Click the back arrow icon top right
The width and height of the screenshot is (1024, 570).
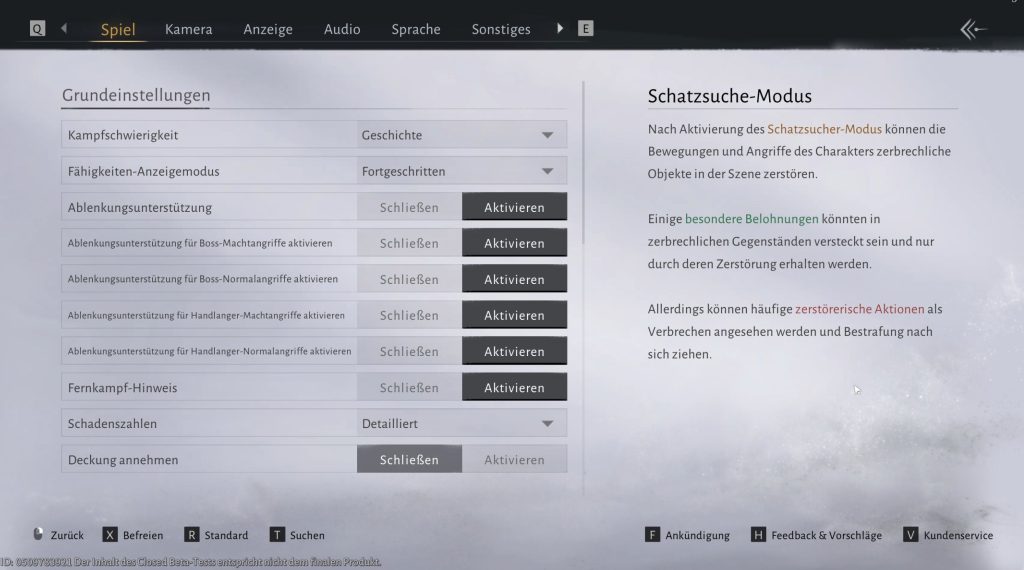click(974, 29)
